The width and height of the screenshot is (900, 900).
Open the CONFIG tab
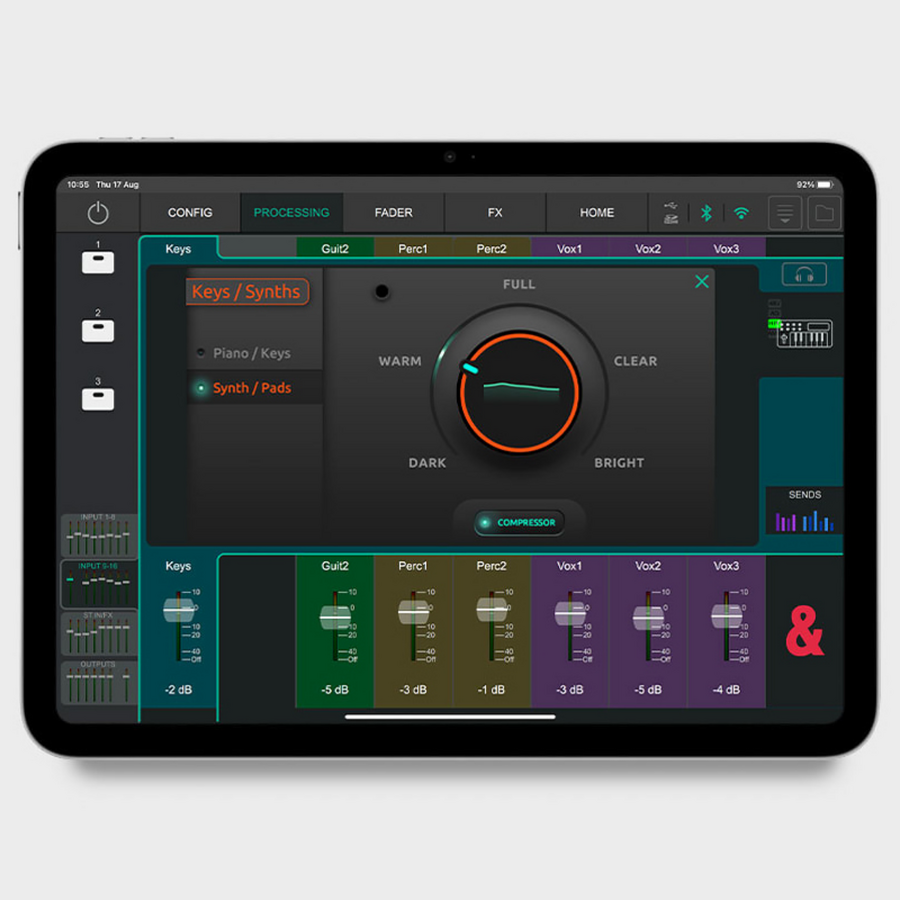point(190,213)
